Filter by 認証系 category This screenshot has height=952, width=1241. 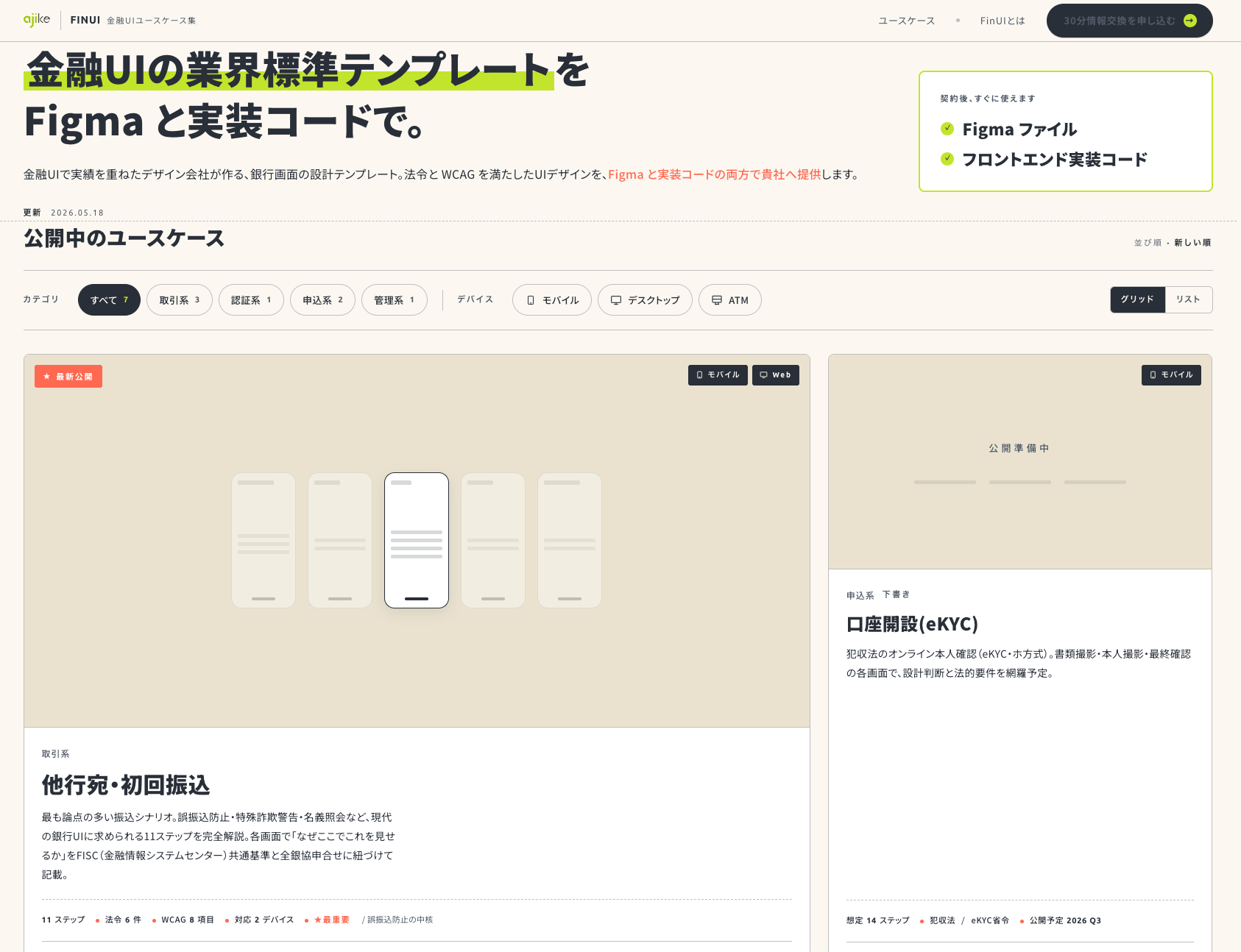coord(251,300)
